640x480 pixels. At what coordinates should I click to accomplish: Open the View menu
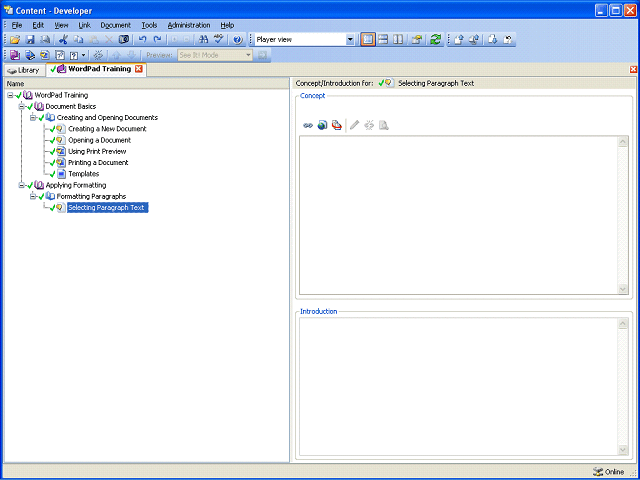[x=61, y=25]
